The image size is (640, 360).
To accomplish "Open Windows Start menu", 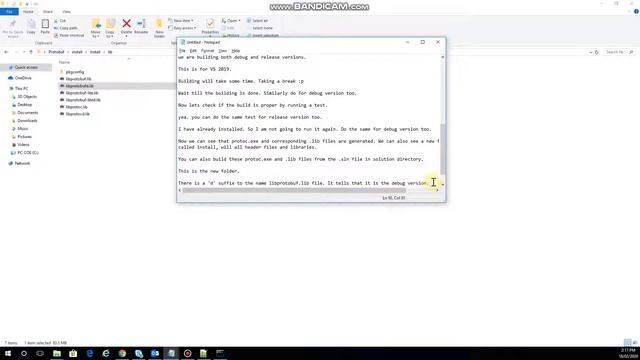I will coord(8,353).
